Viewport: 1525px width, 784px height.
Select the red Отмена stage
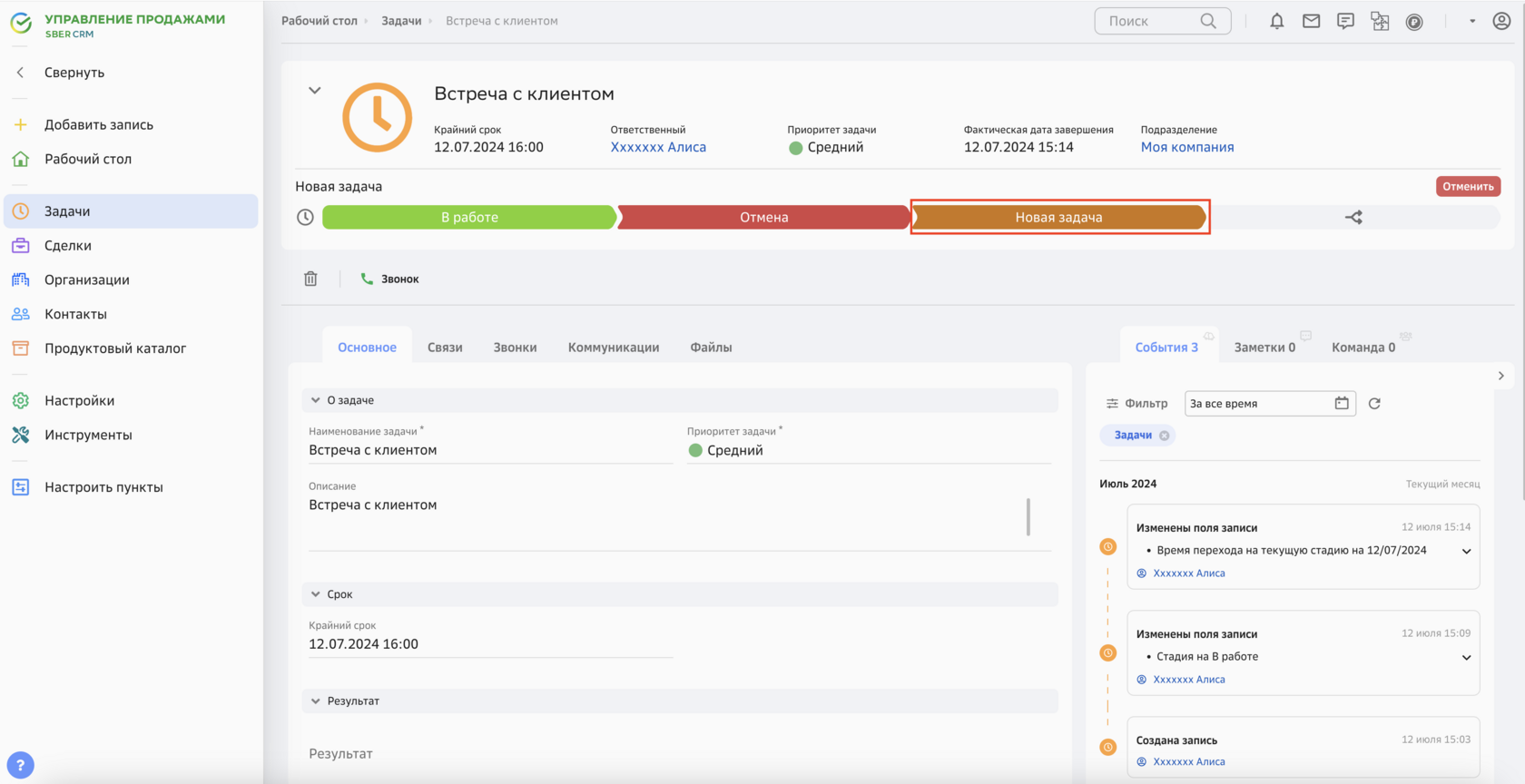pyautogui.click(x=764, y=217)
